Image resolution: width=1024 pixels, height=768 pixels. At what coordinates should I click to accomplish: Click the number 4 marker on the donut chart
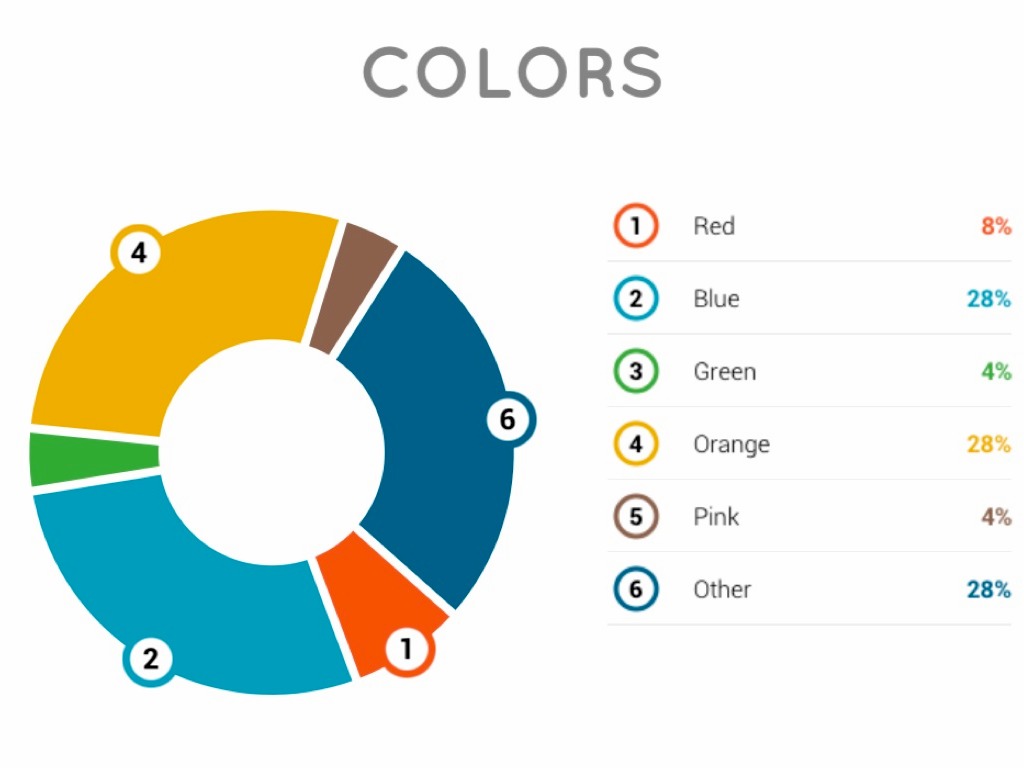pyautogui.click(x=138, y=253)
